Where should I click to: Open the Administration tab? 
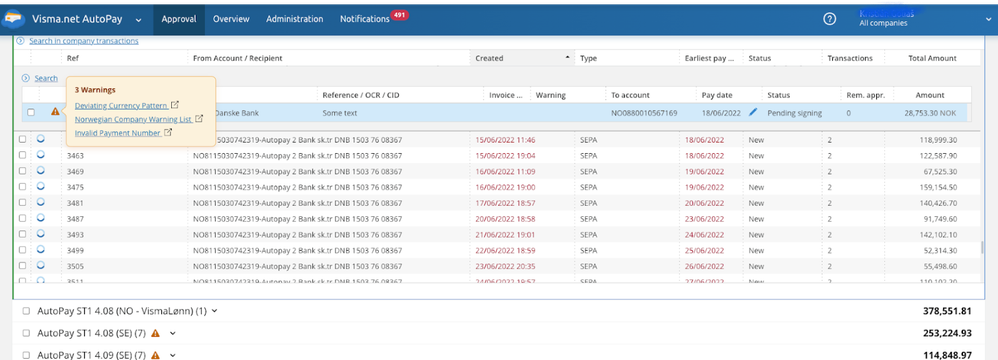point(295,19)
